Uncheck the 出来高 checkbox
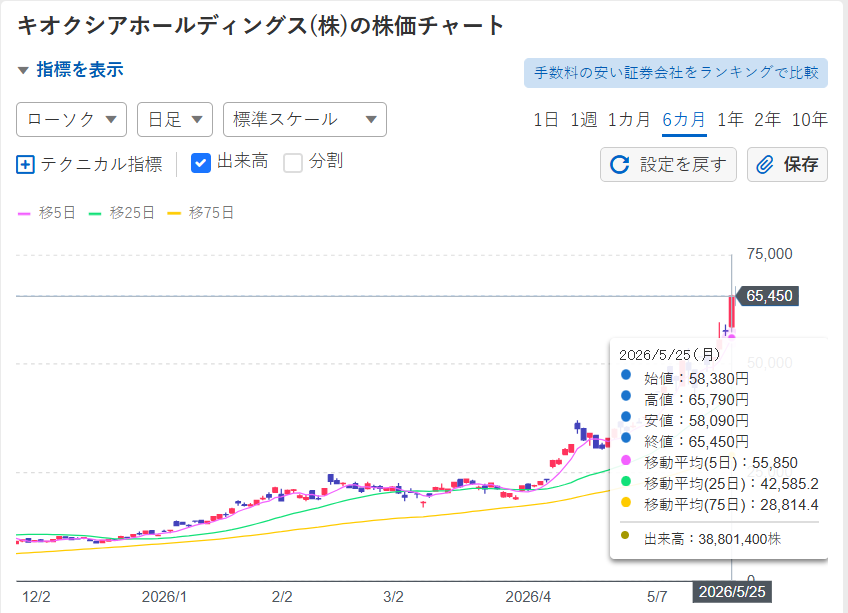Viewport: 848px width, 613px height. click(201, 163)
